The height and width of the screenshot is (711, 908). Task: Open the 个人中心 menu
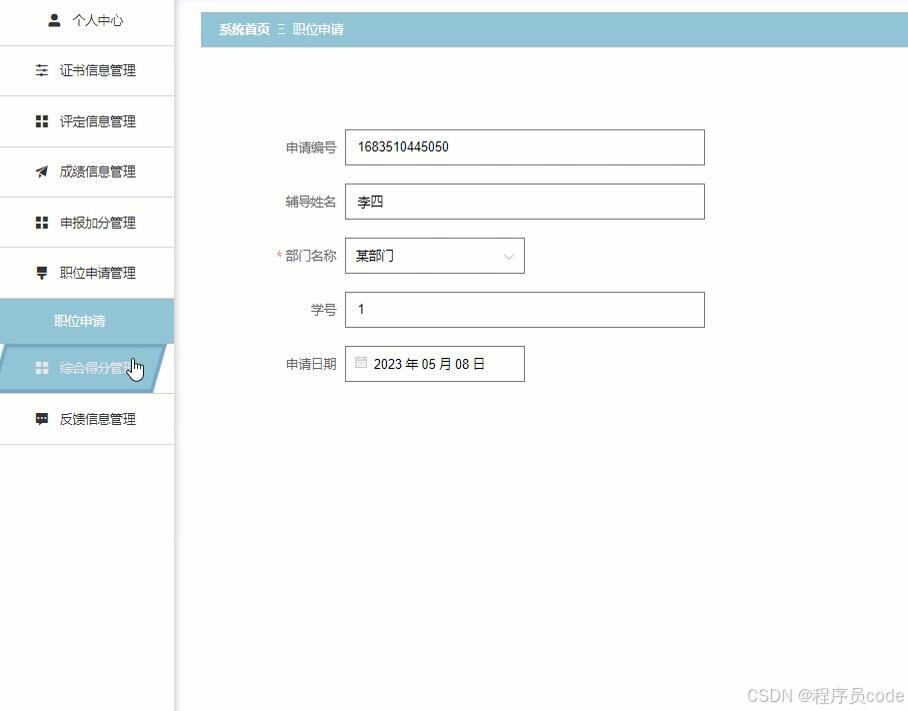click(87, 21)
